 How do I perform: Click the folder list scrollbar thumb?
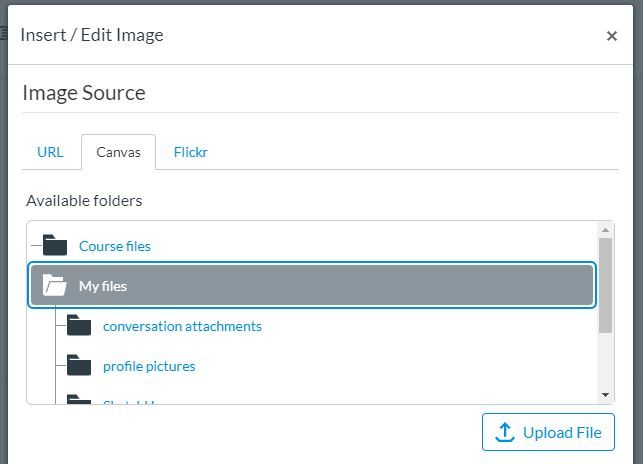605,285
